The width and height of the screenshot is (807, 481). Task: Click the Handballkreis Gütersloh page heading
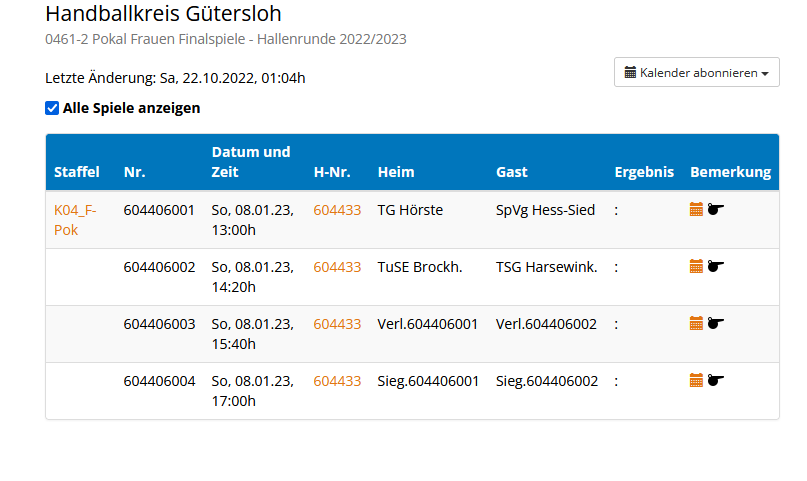coord(163,14)
